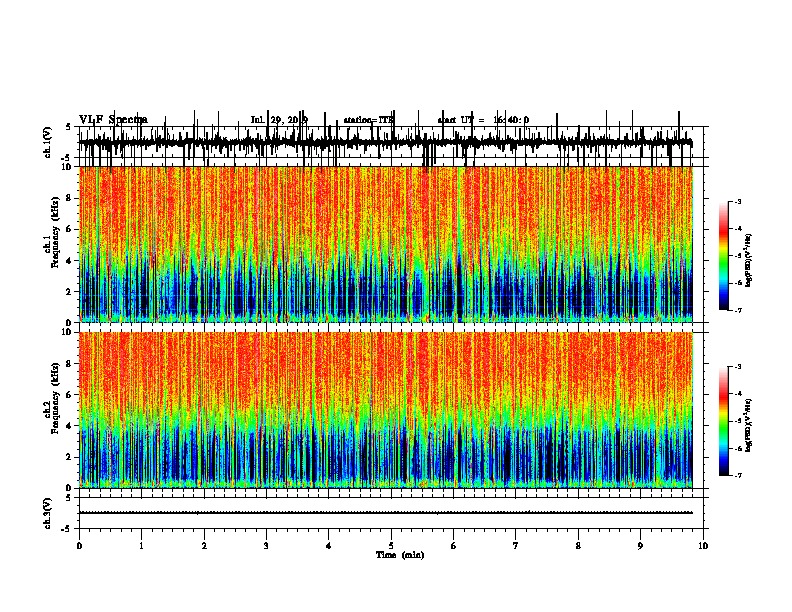This screenshot has width=792, height=612.
Task: Click time axis tick label '0'
Action: 79,546
